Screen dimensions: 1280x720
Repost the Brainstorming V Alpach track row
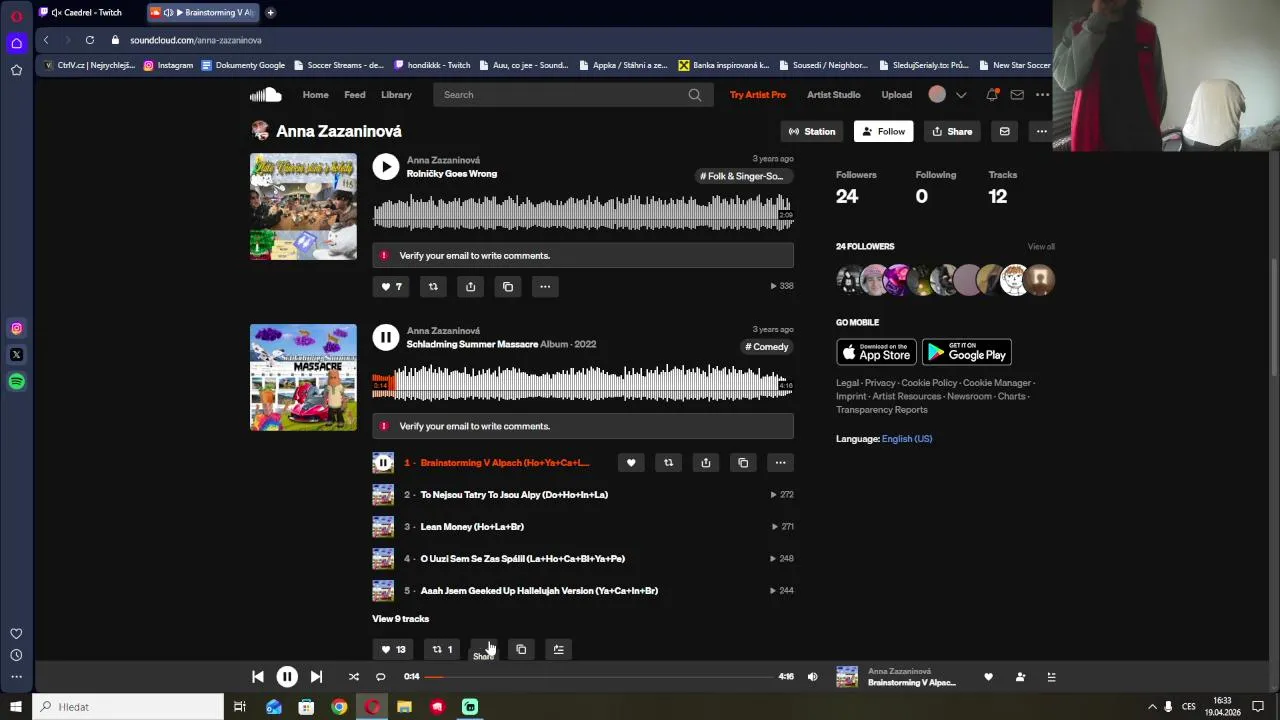(x=668, y=463)
